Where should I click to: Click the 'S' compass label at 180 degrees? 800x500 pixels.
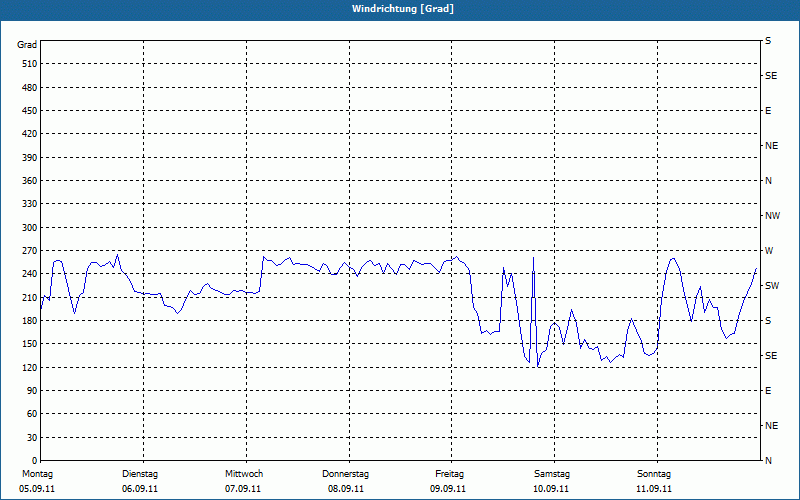tap(768, 321)
